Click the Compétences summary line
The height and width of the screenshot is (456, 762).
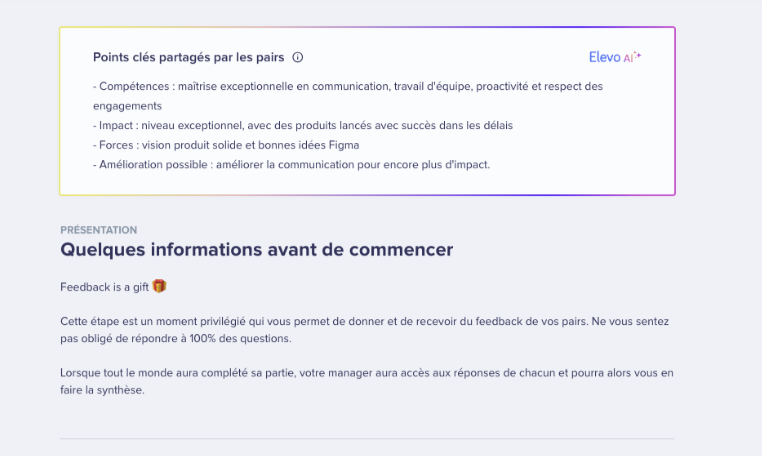tap(348, 96)
